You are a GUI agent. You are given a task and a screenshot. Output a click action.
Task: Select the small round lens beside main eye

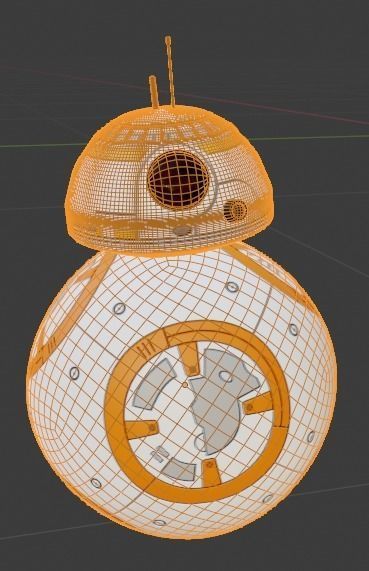[x=236, y=211]
